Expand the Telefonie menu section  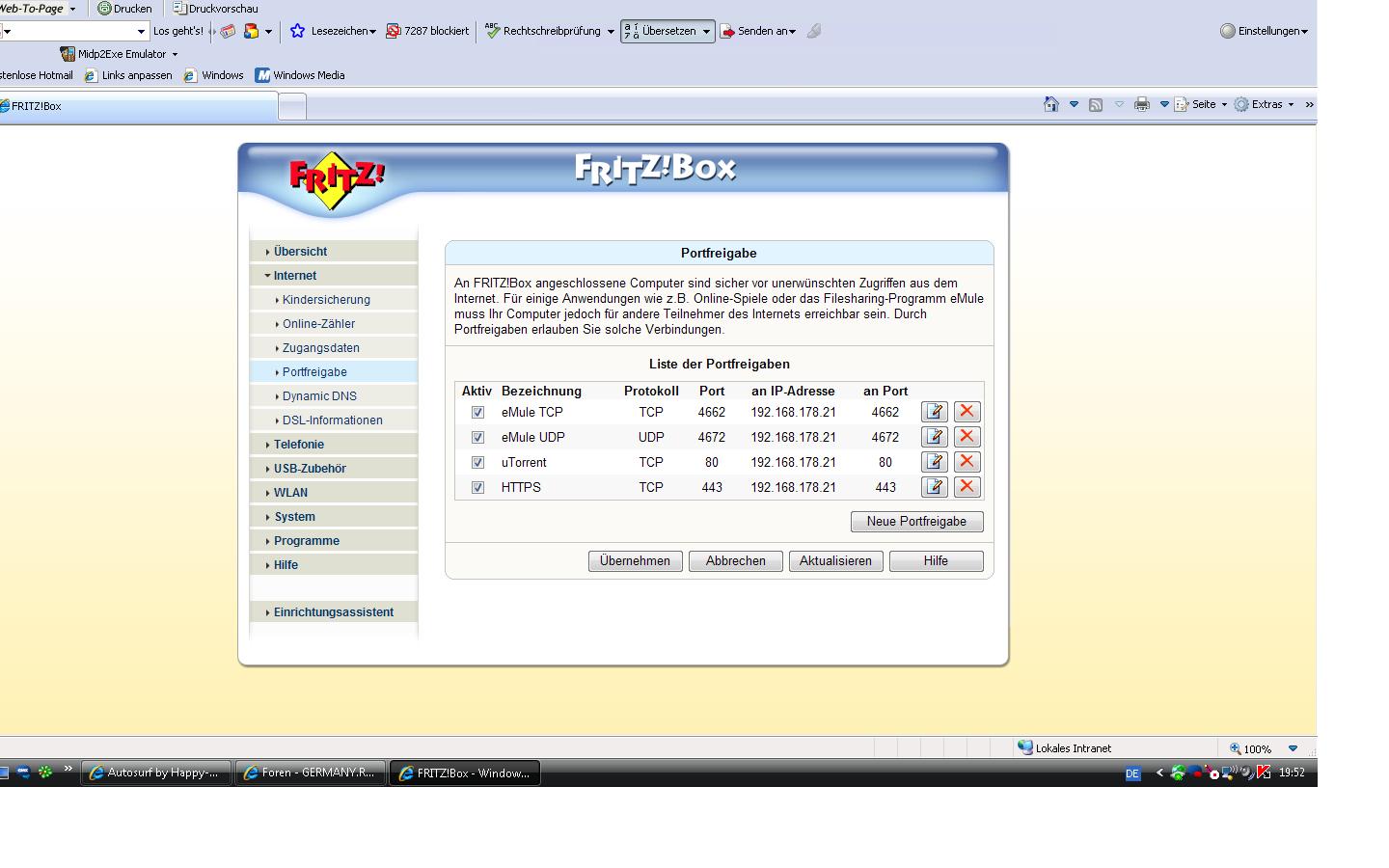(334, 444)
